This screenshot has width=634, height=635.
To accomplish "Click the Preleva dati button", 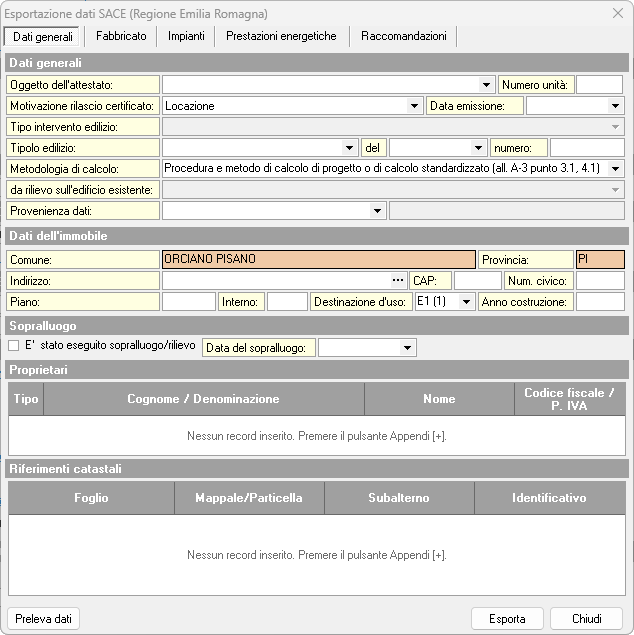I will pyautogui.click(x=43, y=619).
